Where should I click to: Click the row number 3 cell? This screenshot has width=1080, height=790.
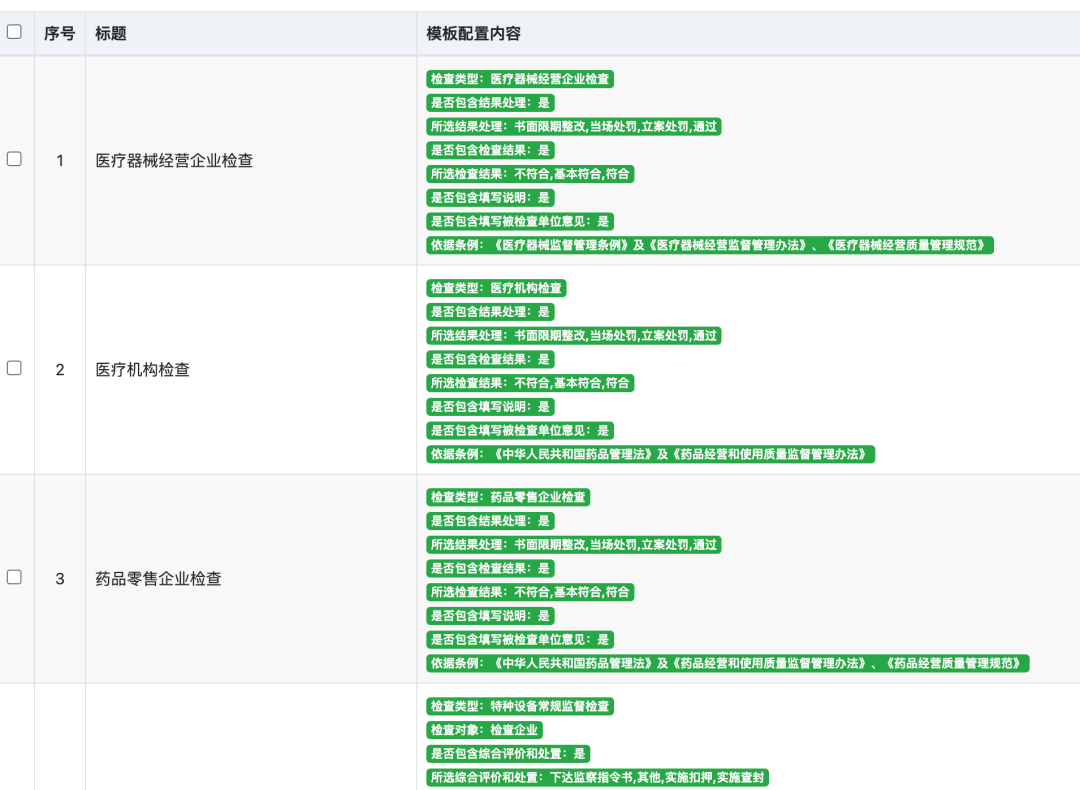click(x=59, y=578)
